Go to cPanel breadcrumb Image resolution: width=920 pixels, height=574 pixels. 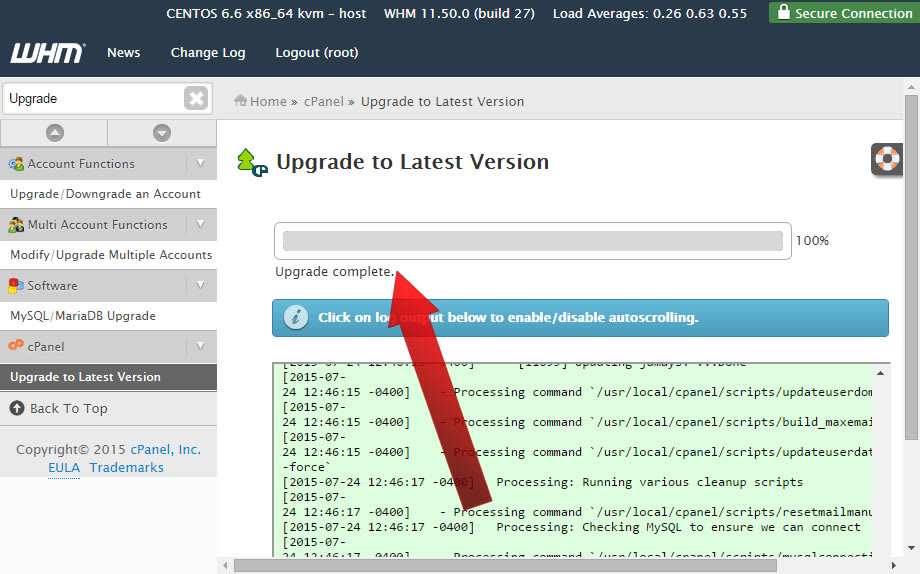pyautogui.click(x=323, y=102)
